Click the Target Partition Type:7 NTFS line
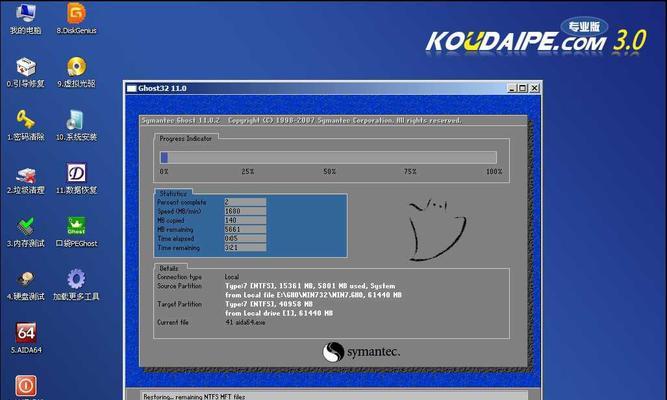 tap(269, 304)
